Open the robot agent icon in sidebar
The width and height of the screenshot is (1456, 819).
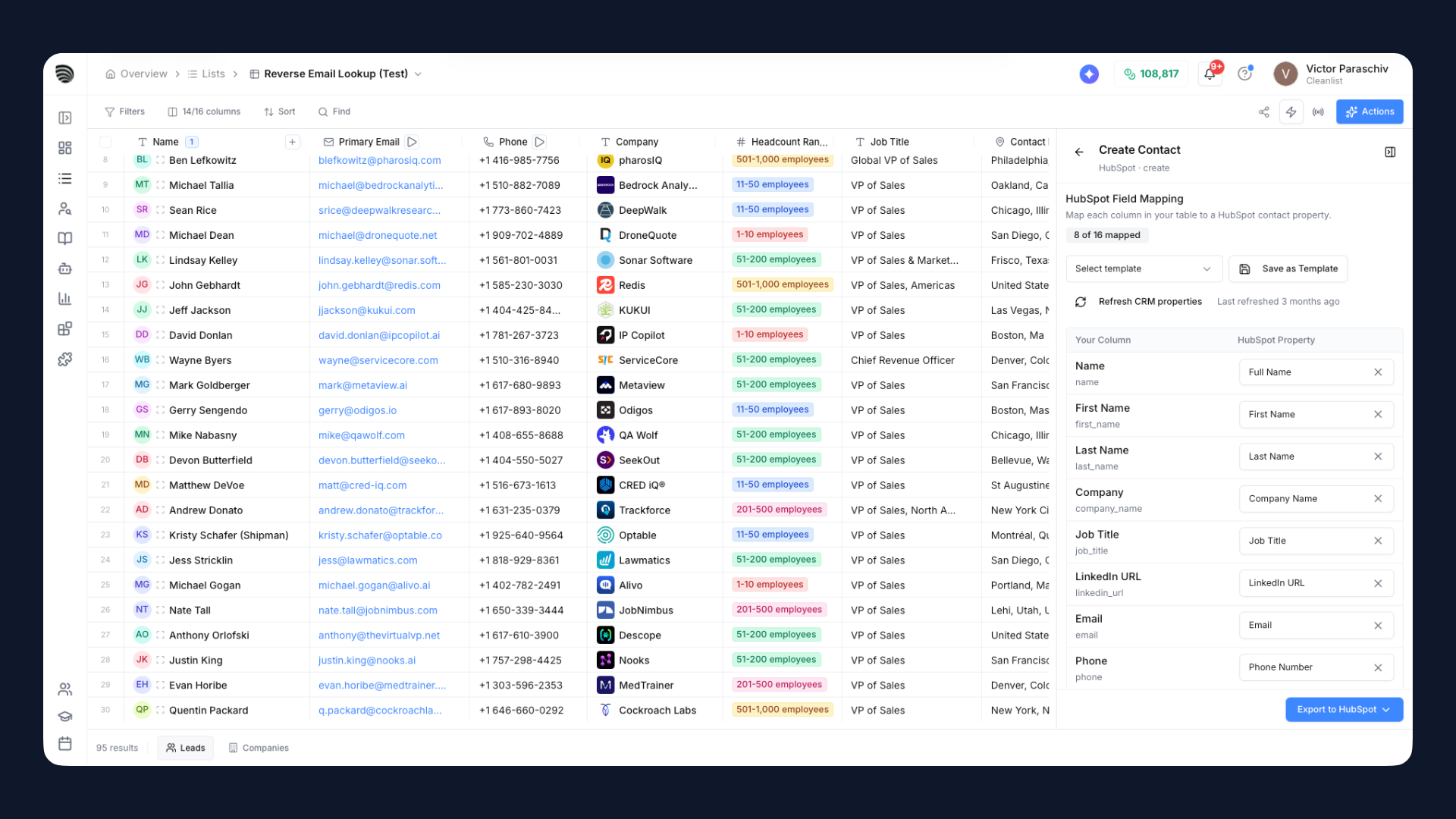65,268
